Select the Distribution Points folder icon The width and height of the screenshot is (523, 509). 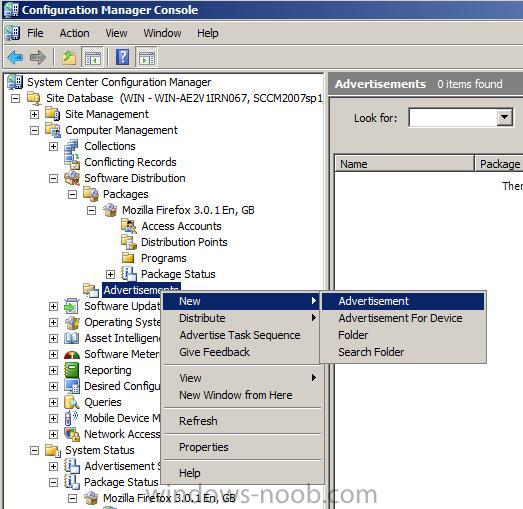point(129,242)
